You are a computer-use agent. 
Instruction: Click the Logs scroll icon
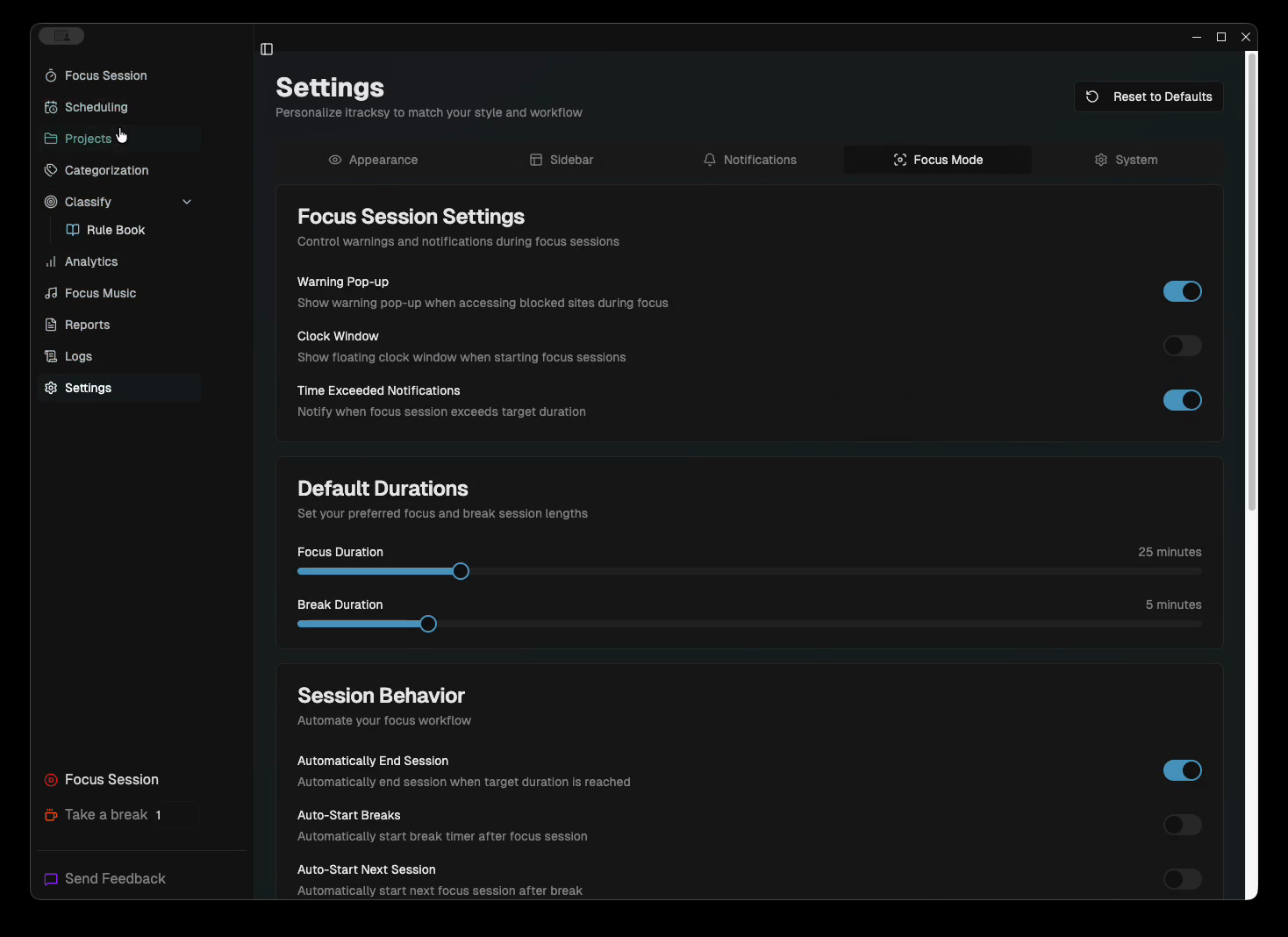coord(51,356)
